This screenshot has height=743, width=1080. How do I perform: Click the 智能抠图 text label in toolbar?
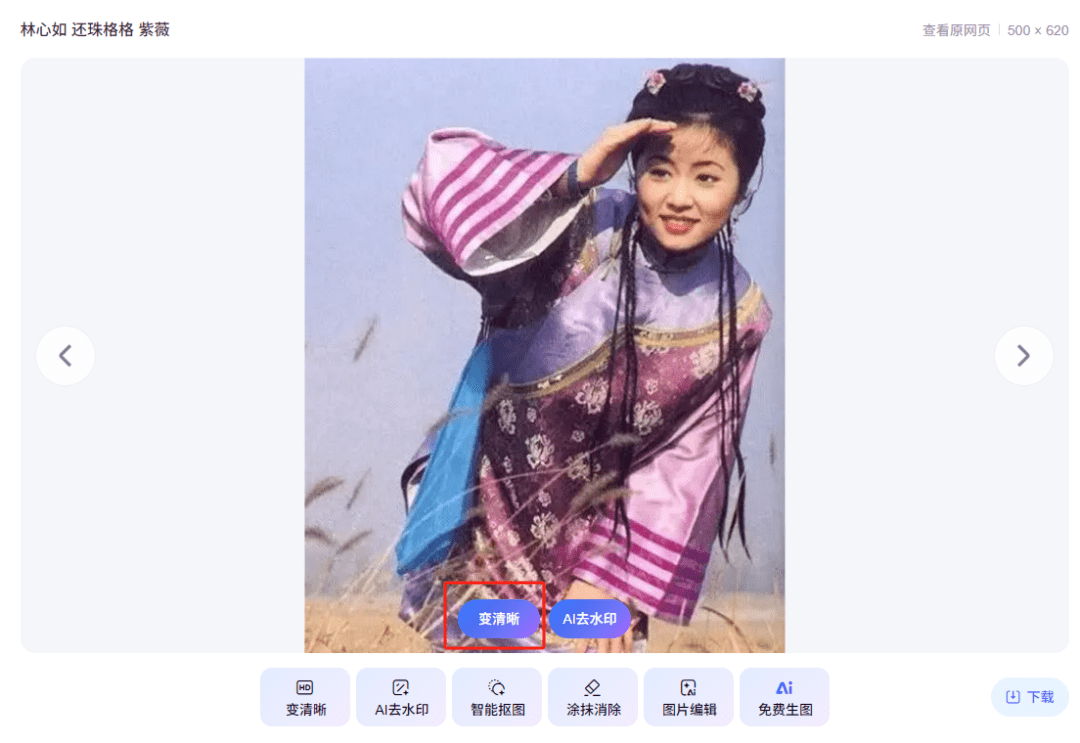[x=497, y=709]
